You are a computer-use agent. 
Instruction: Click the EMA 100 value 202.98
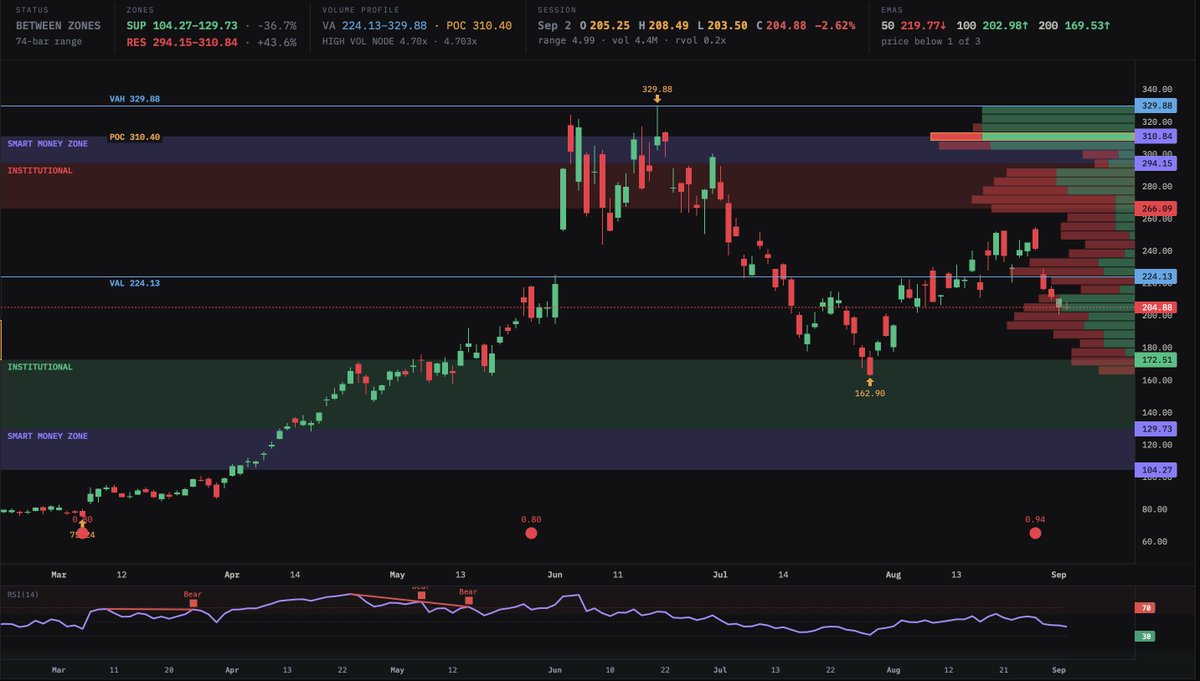[x=1006, y=26]
